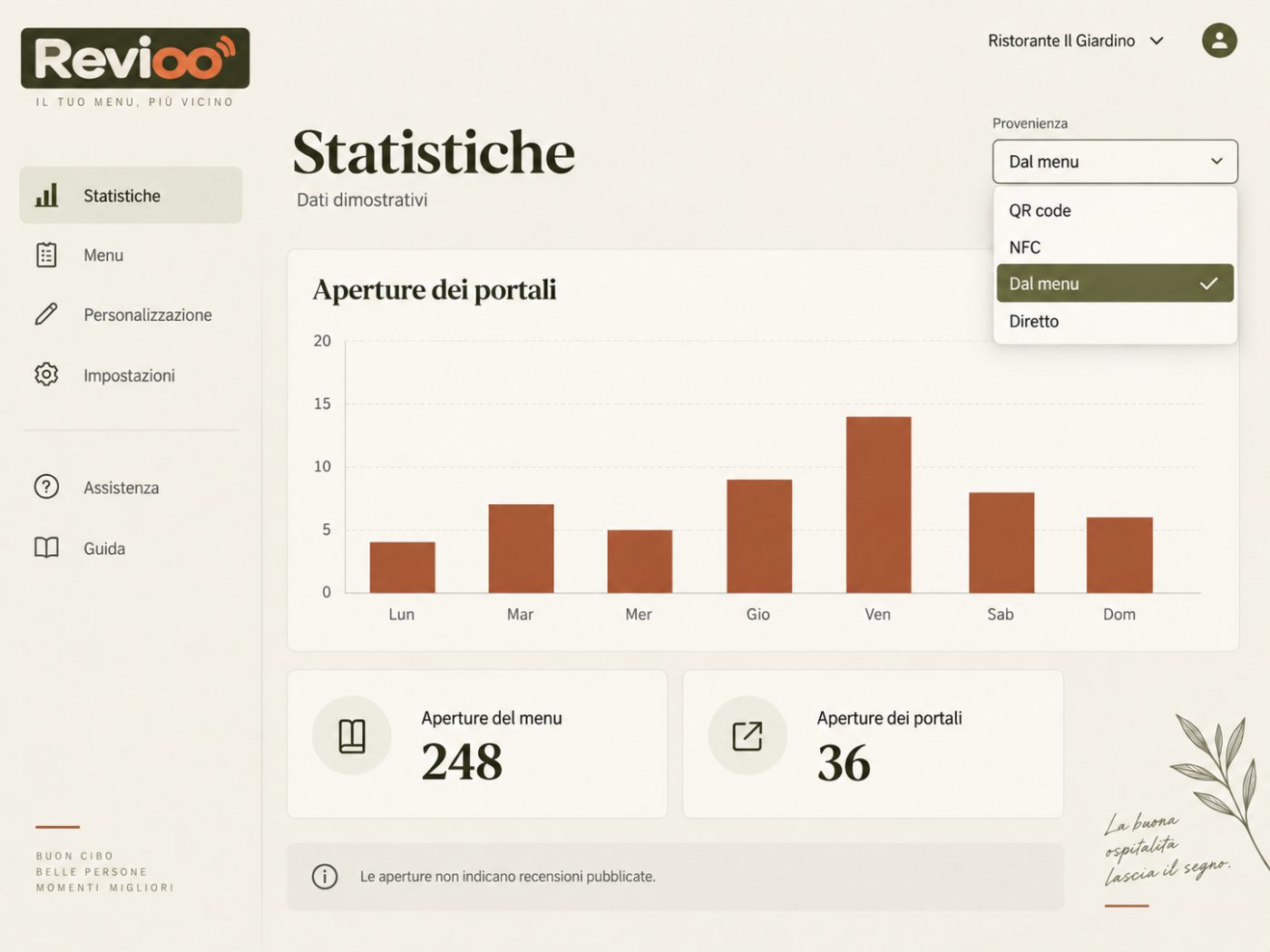
Task: Click the Sab bar in the chart
Action: (x=1001, y=542)
